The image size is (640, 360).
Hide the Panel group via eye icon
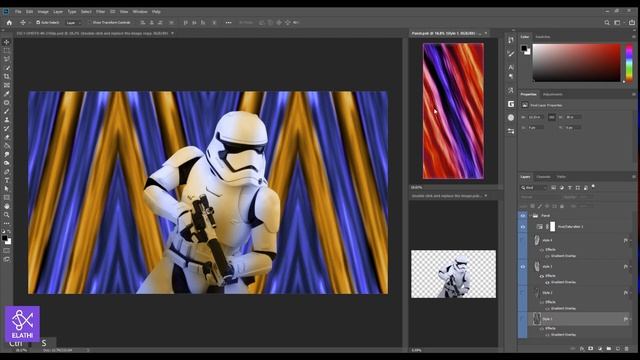pos(522,216)
